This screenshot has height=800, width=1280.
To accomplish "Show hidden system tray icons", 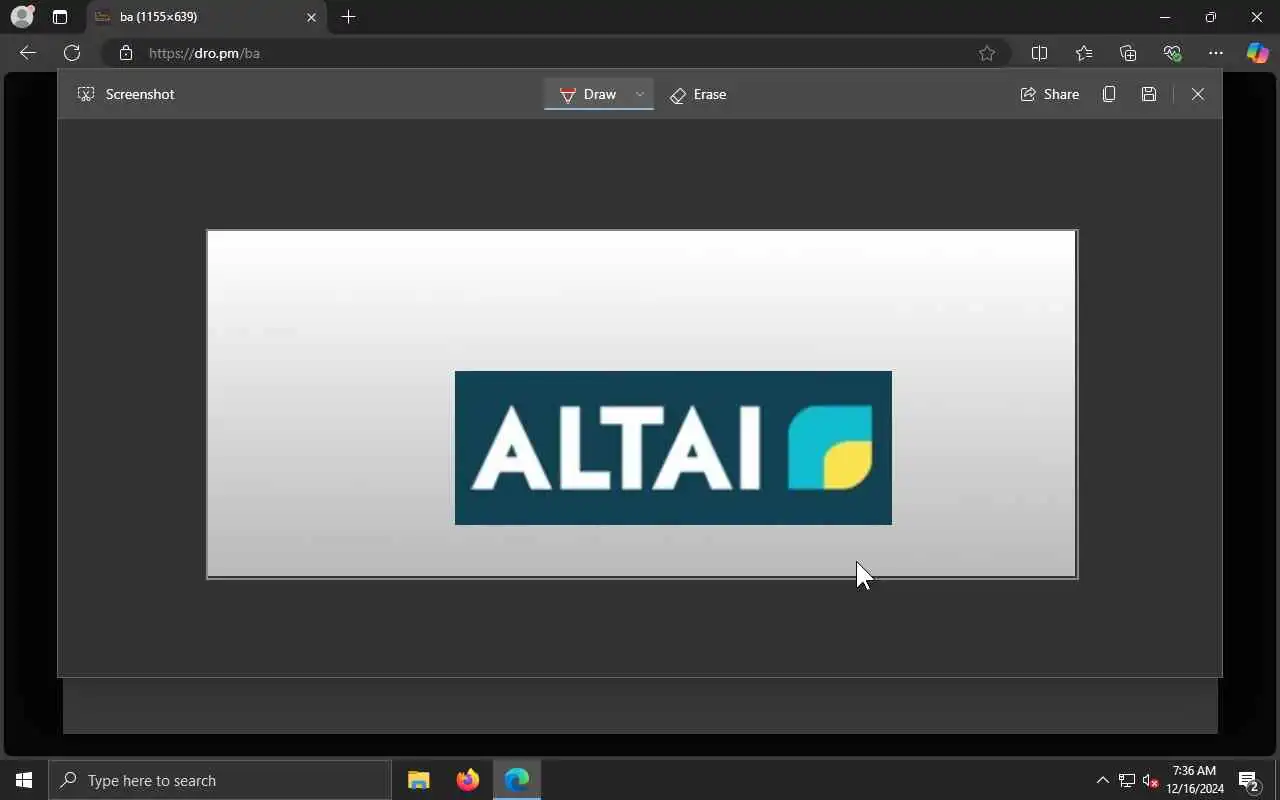I will [x=1103, y=780].
